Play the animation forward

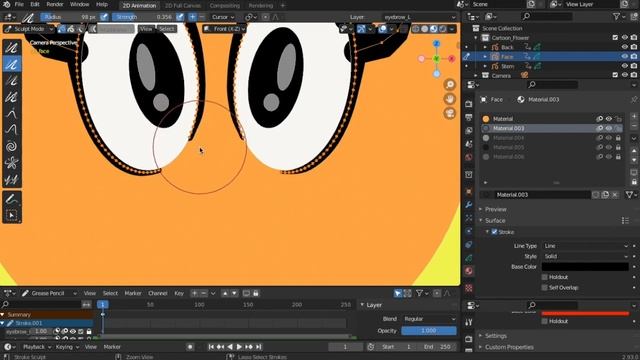pos(239,347)
